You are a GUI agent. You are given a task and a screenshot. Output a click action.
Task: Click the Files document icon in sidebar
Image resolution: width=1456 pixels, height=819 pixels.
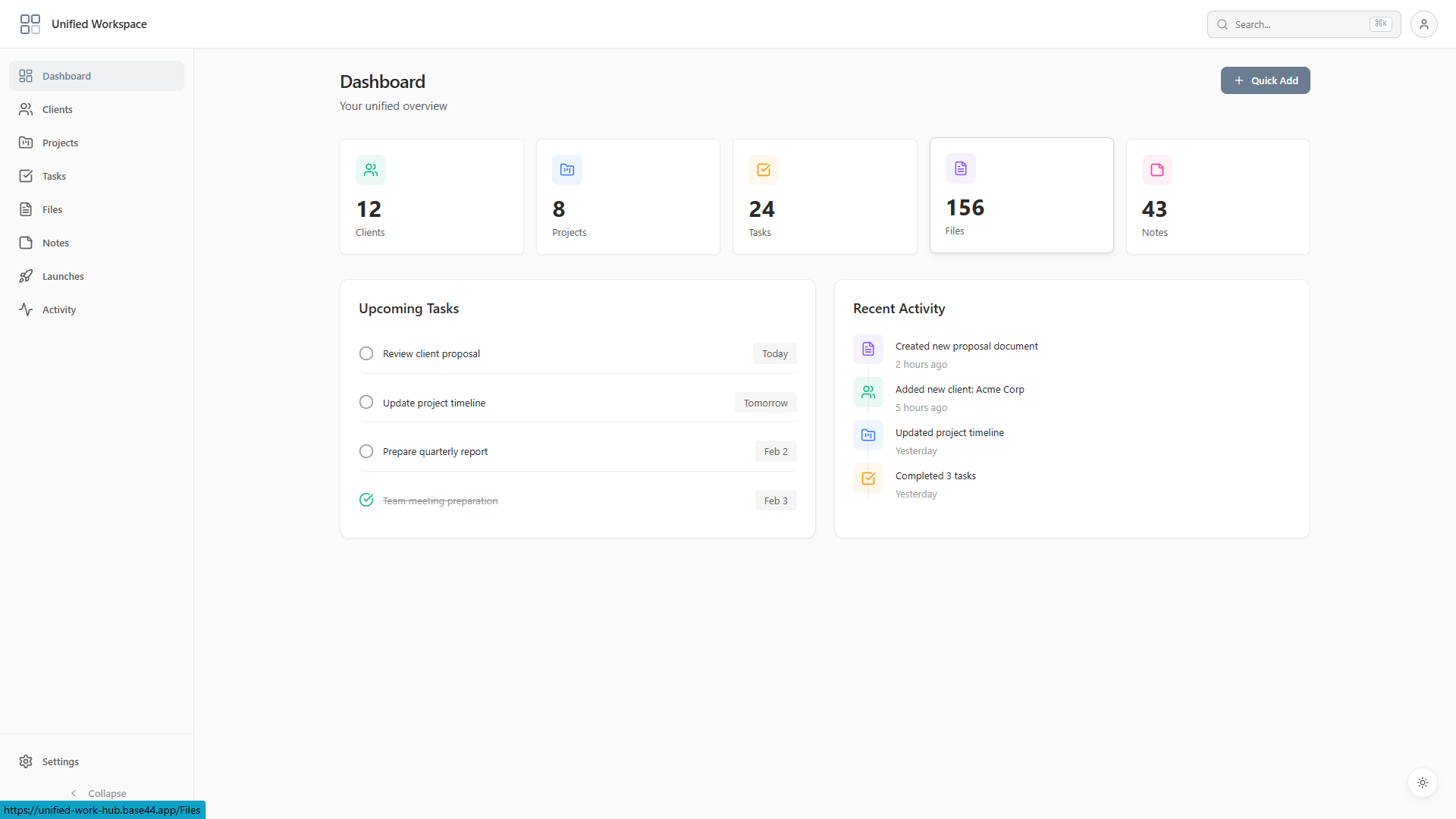26,209
